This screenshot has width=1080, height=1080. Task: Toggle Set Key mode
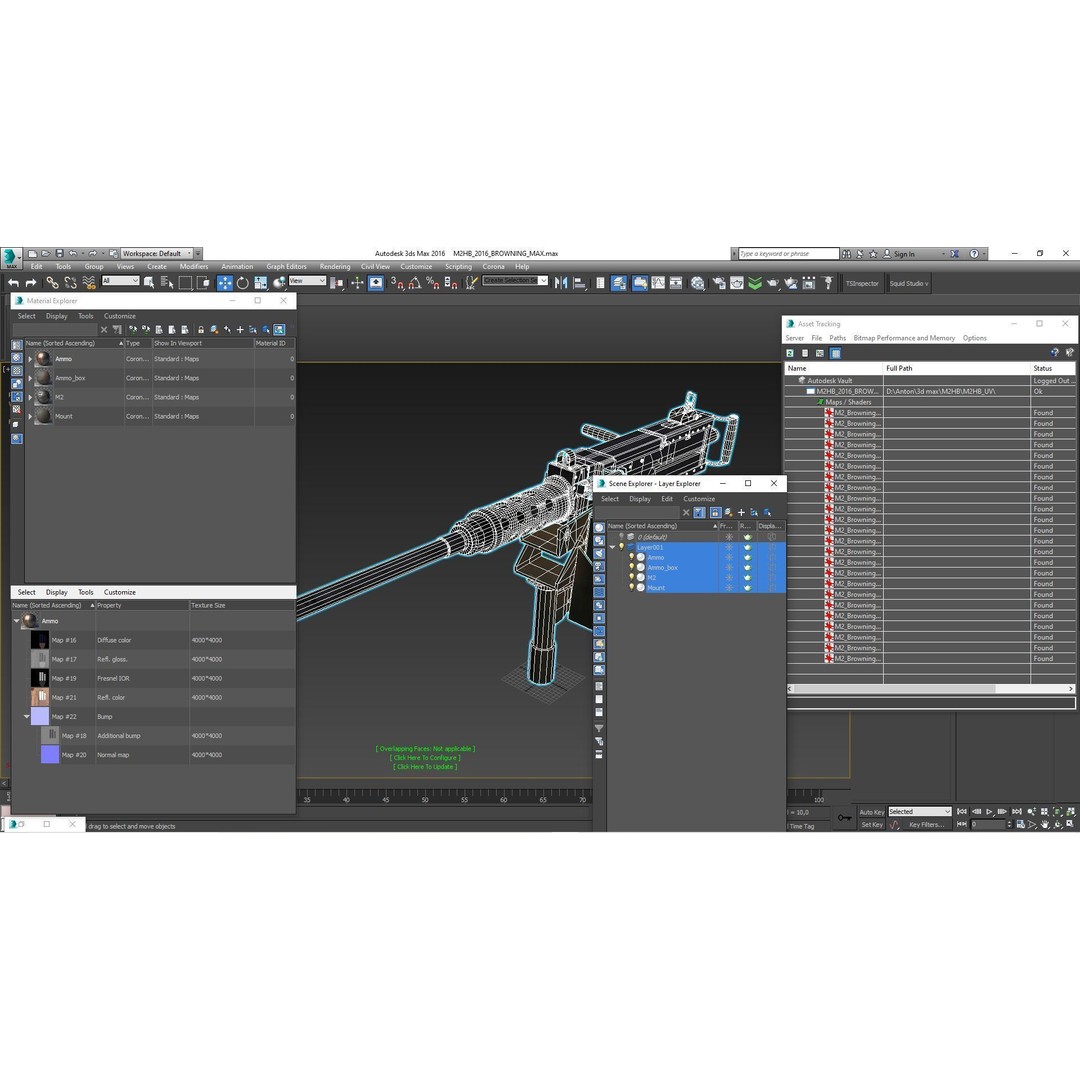tap(871, 824)
